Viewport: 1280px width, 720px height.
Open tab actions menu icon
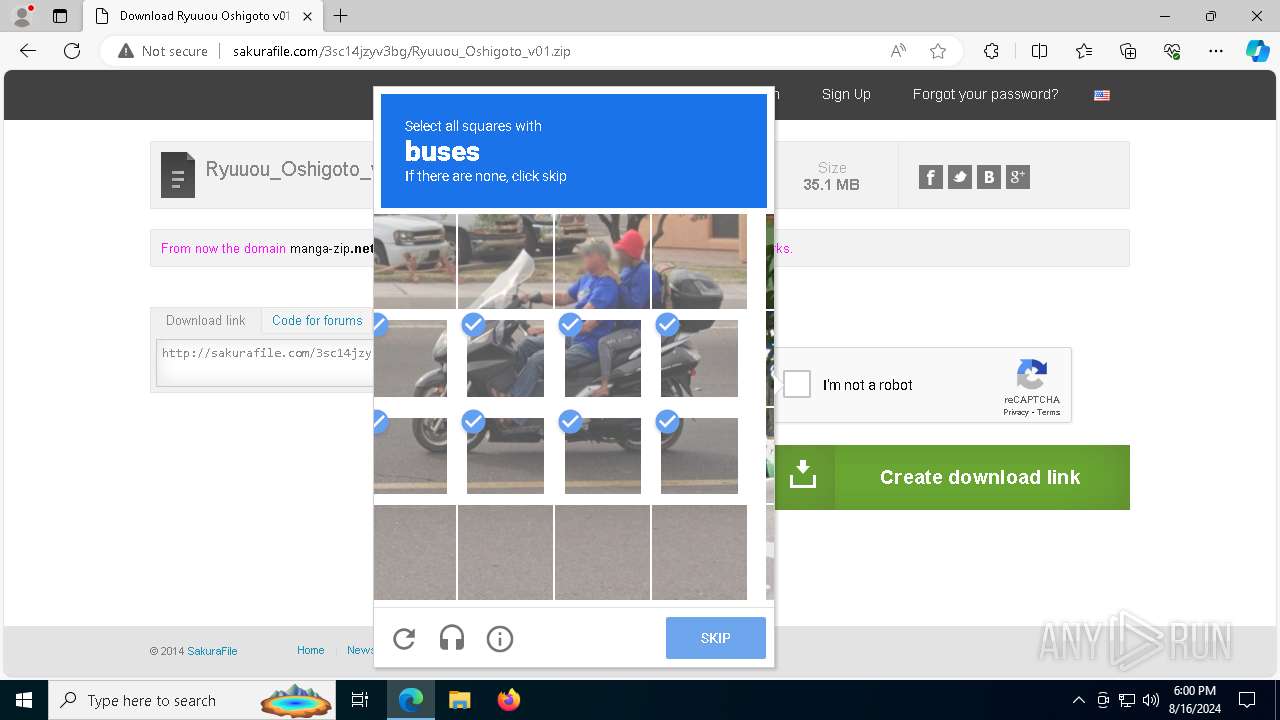tap(60, 16)
